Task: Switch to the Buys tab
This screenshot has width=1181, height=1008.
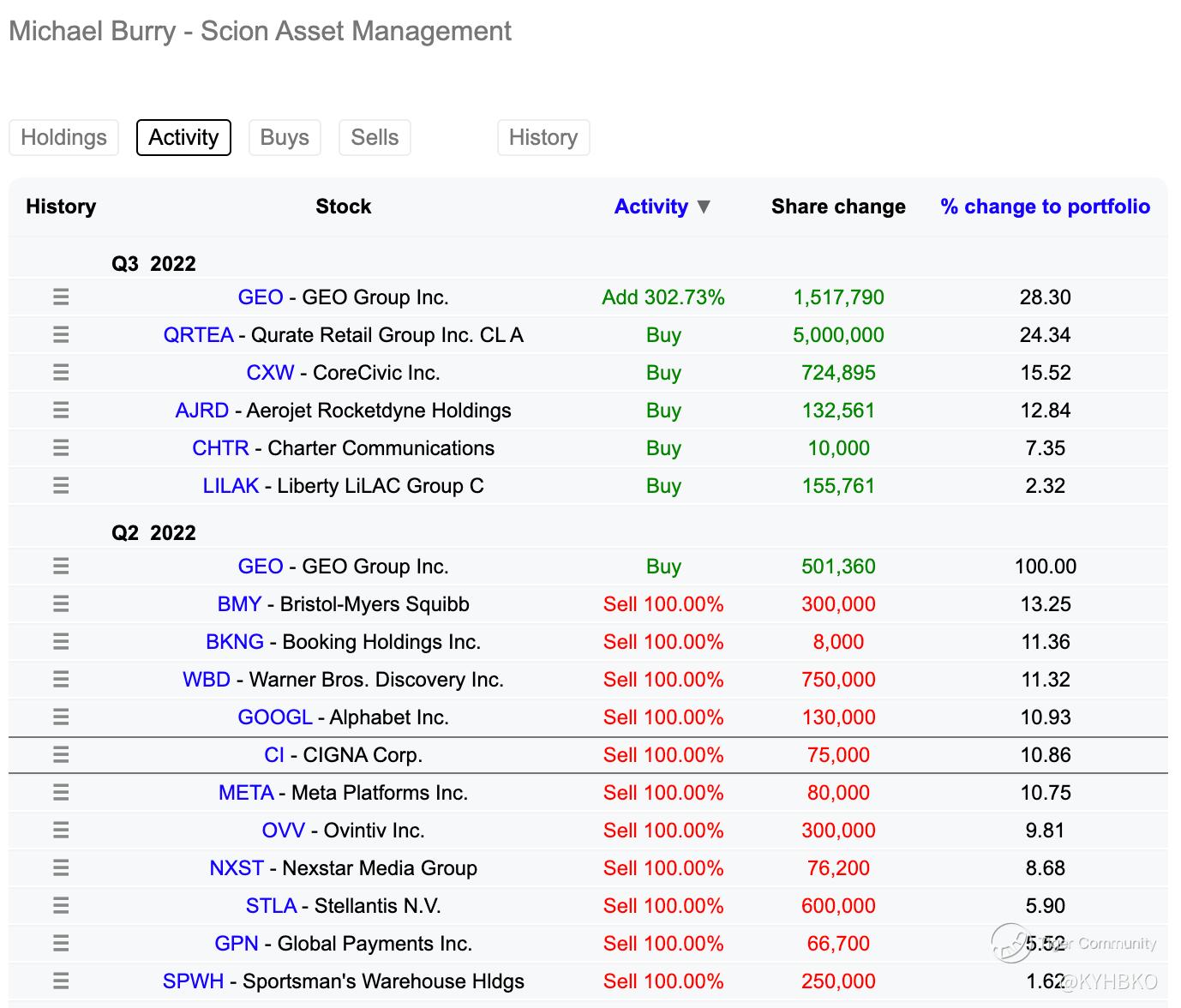Action: tap(285, 138)
